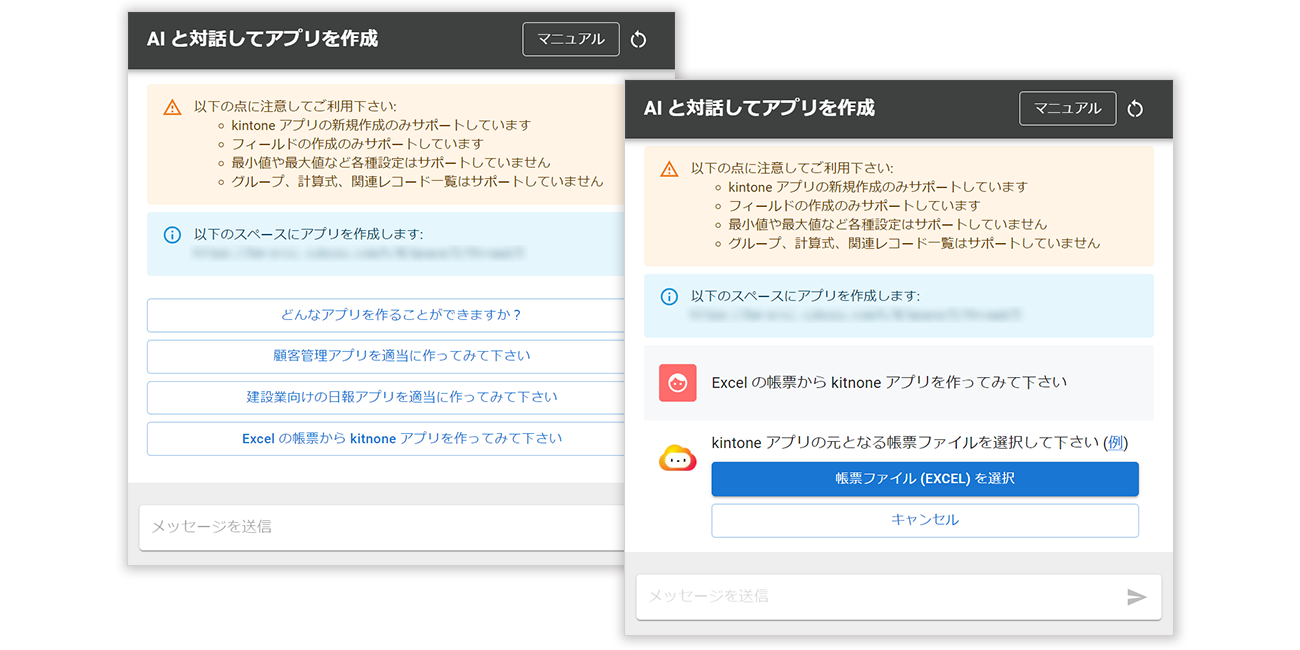Select 建設業向けの日報アプリ suggestion

click(x=386, y=397)
